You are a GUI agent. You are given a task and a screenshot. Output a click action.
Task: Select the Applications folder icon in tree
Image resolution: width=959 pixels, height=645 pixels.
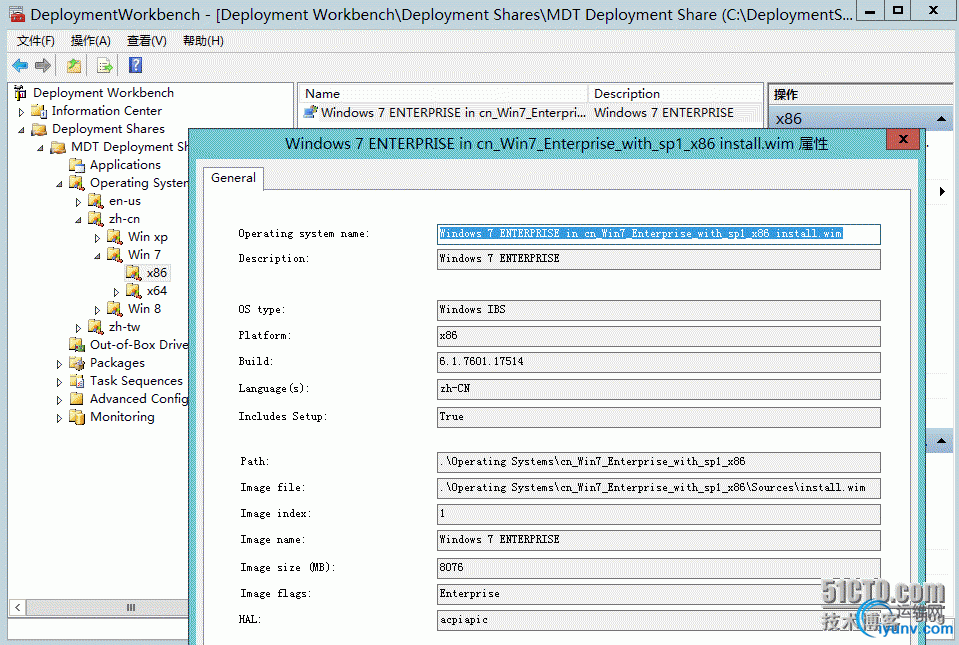click(78, 165)
